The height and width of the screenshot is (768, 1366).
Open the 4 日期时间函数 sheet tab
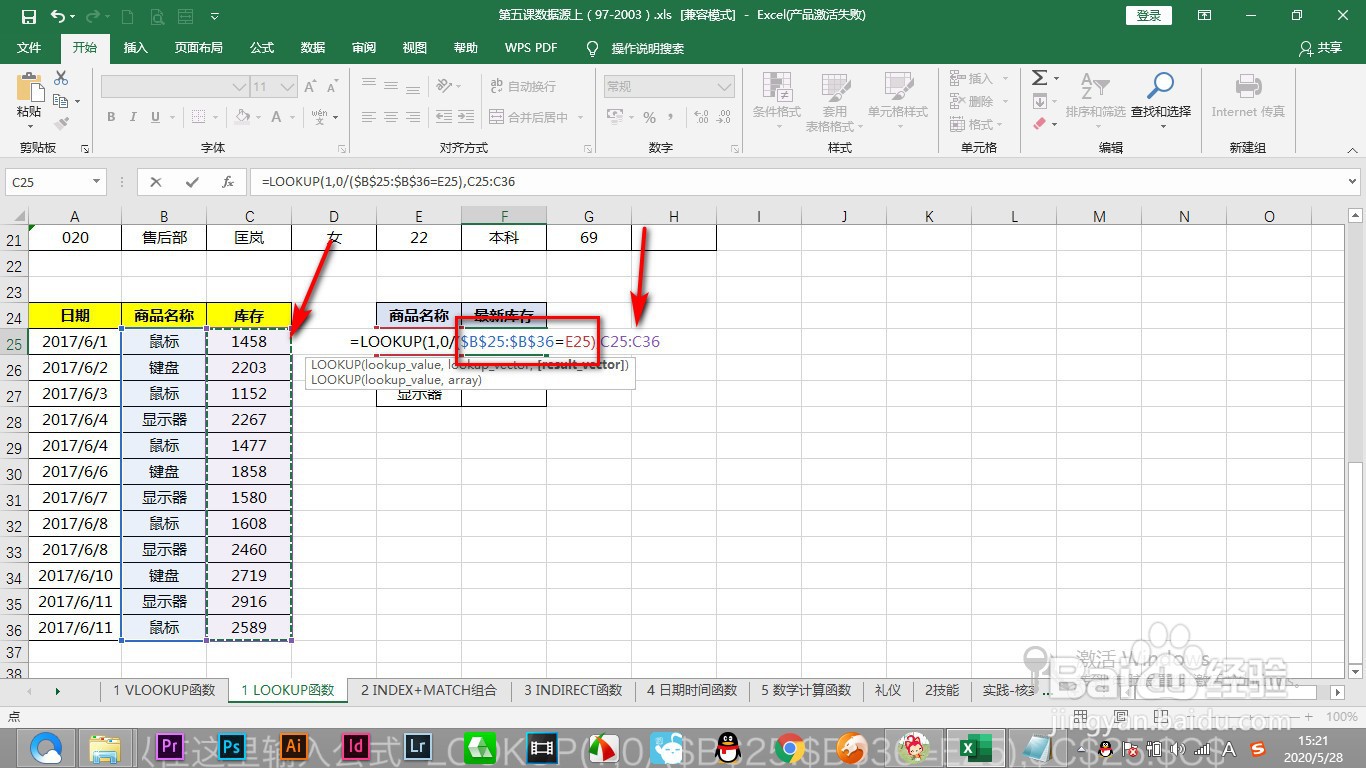(x=692, y=690)
